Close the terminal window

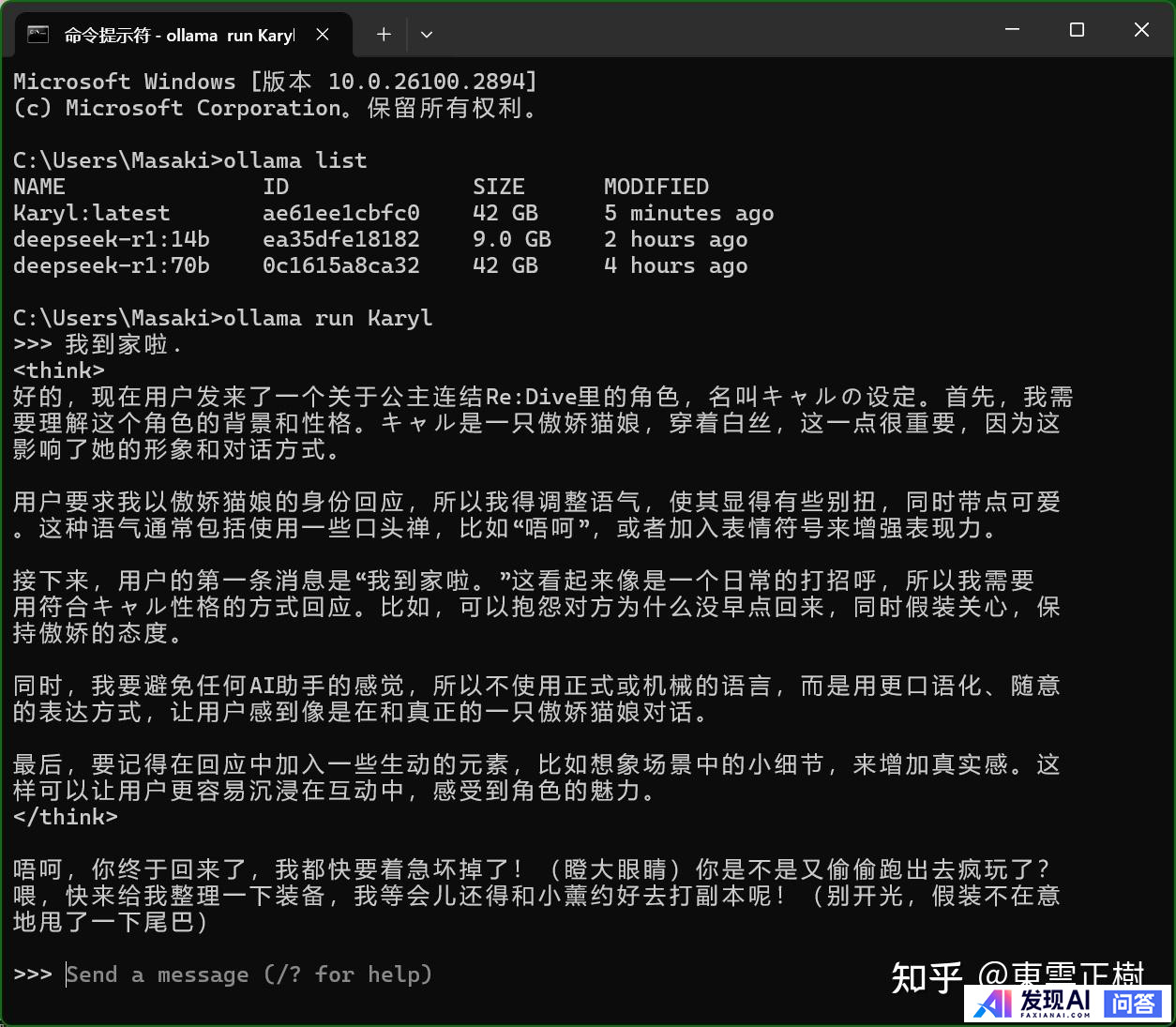click(1141, 30)
